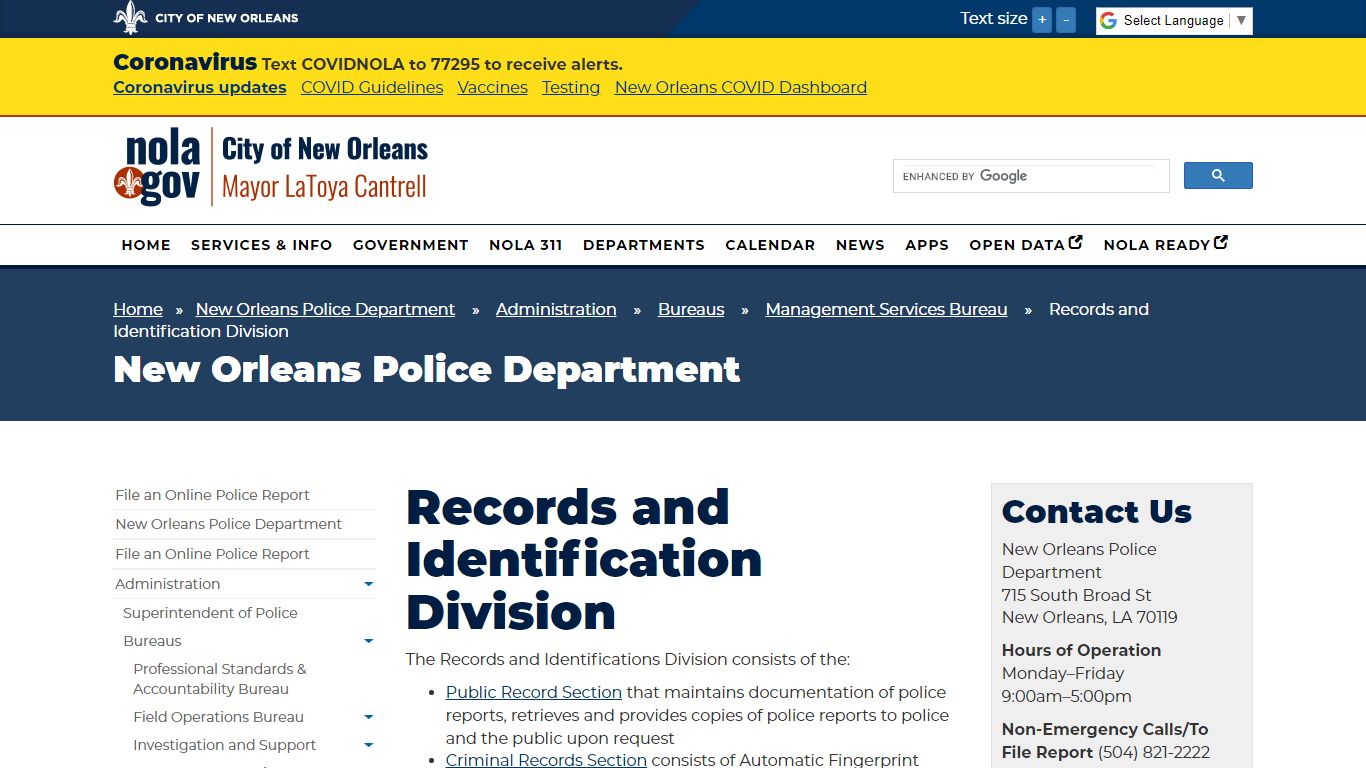Open the NEWS menu item
This screenshot has width=1366, height=768.
pyautogui.click(x=860, y=245)
